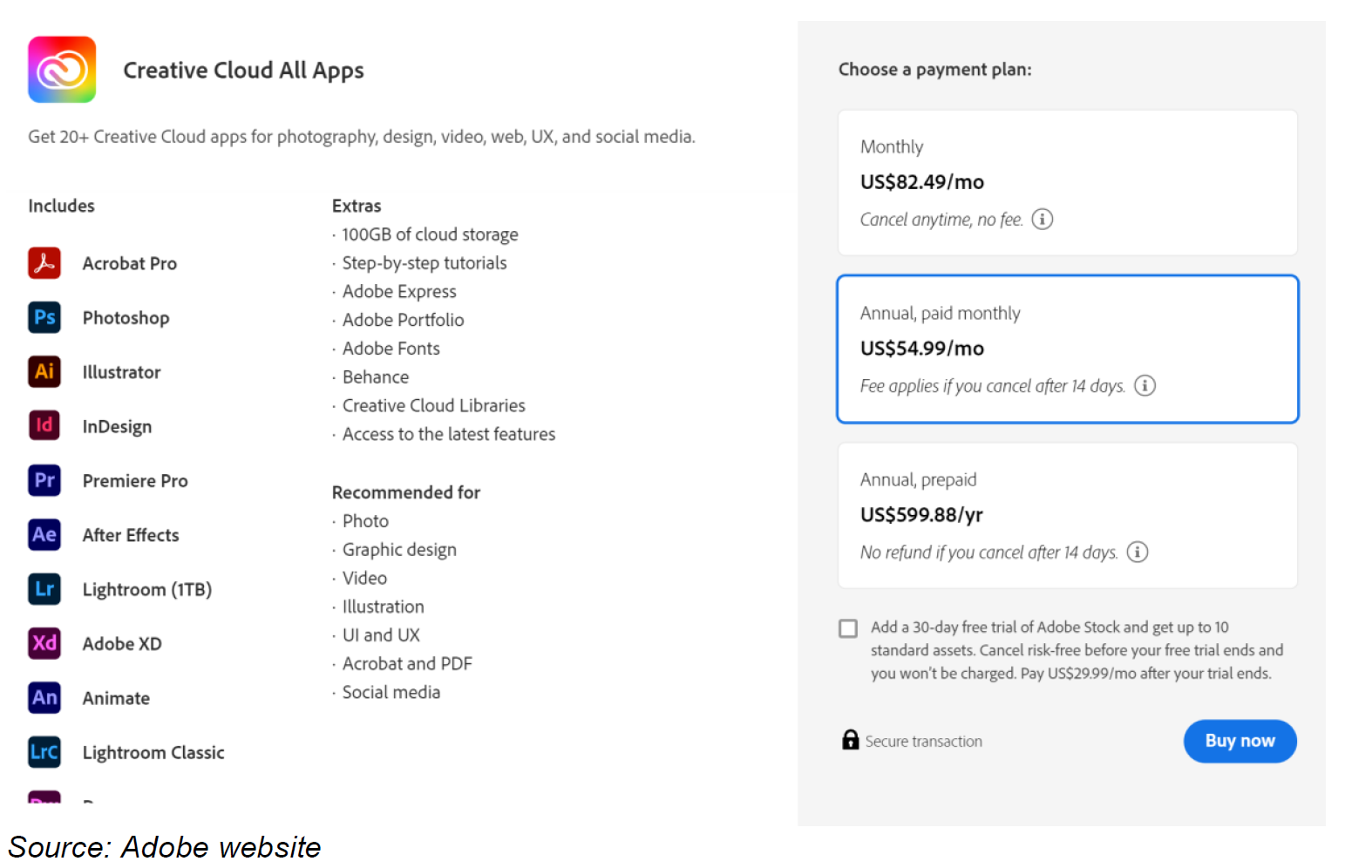This screenshot has height=868, width=1372.
Task: Select the Monthly payment plan
Action: click(x=1067, y=182)
